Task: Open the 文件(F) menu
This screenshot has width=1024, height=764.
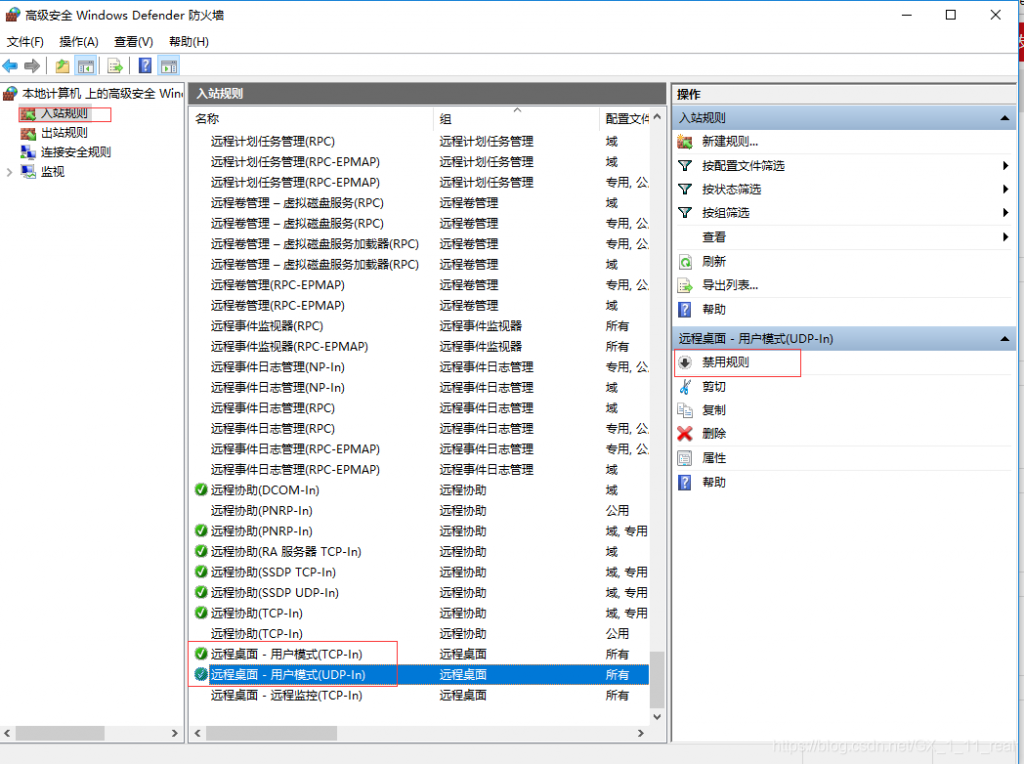Action: pos(25,42)
